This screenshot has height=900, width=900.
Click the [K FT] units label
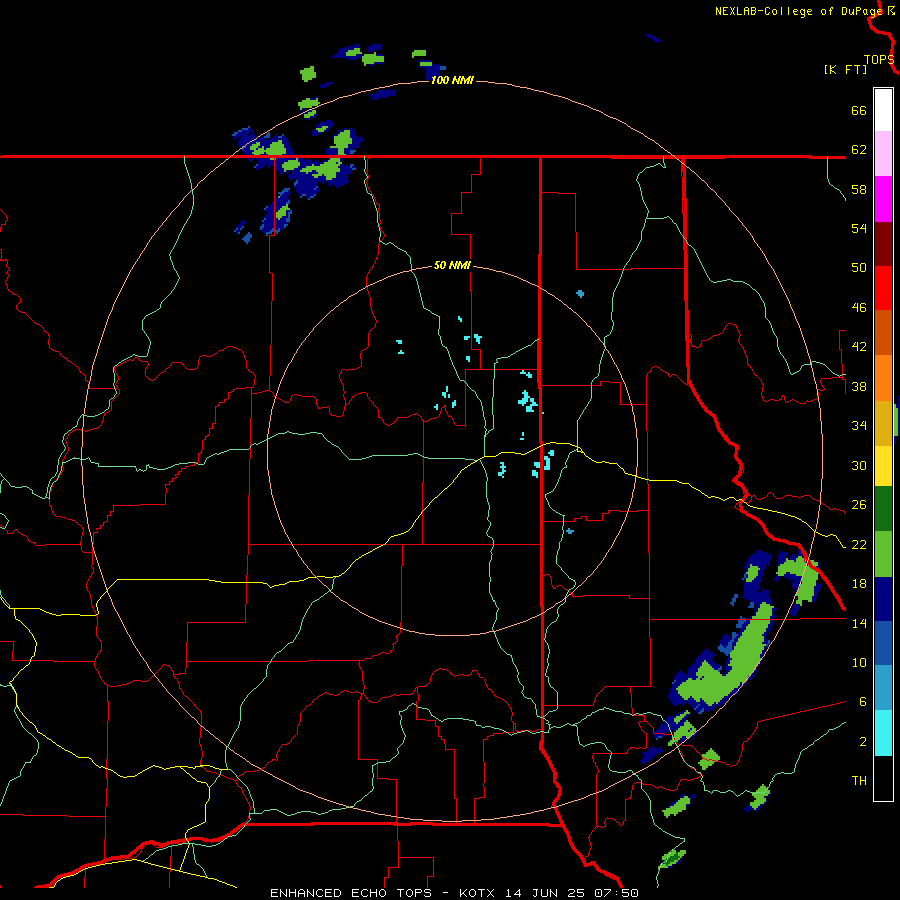[x=845, y=69]
